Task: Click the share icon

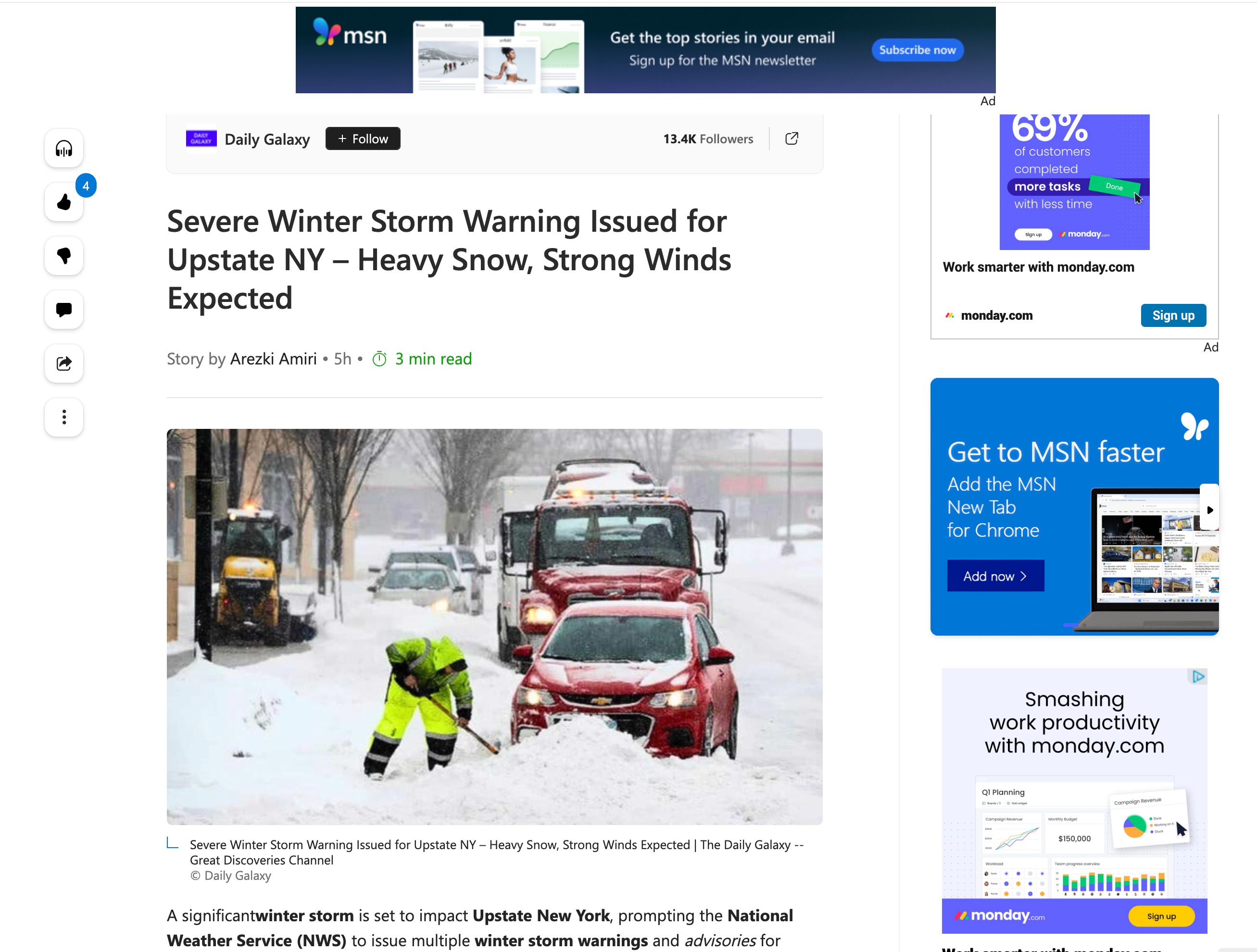Action: [x=64, y=363]
